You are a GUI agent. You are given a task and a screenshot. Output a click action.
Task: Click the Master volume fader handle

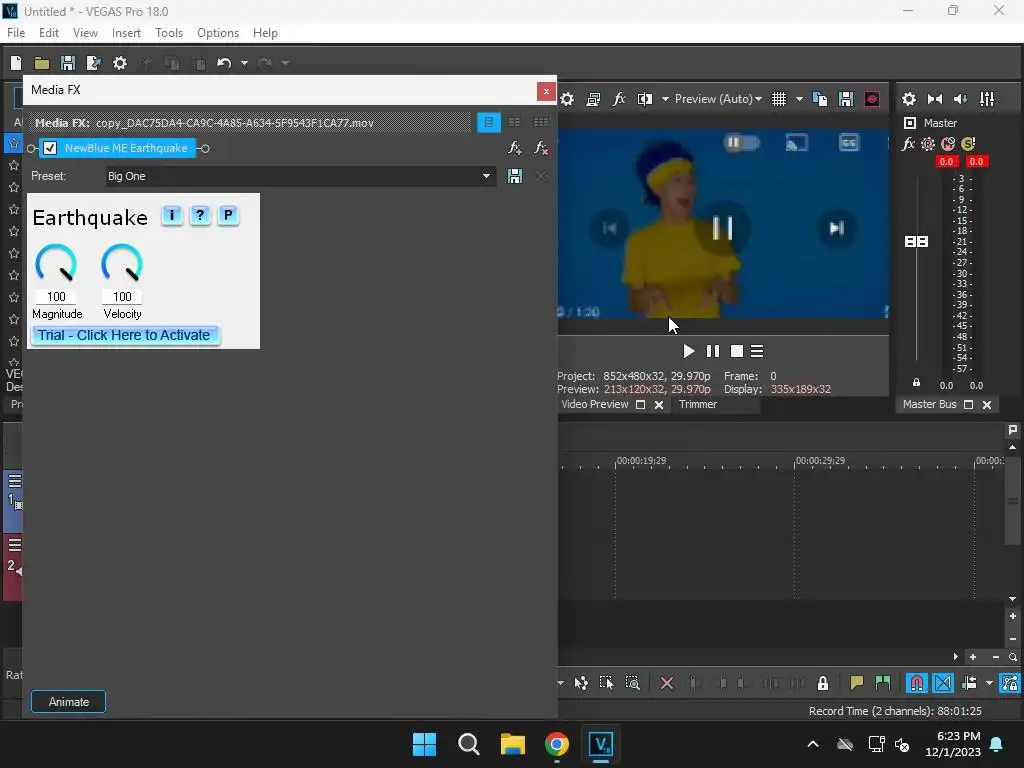pyautogui.click(x=916, y=242)
